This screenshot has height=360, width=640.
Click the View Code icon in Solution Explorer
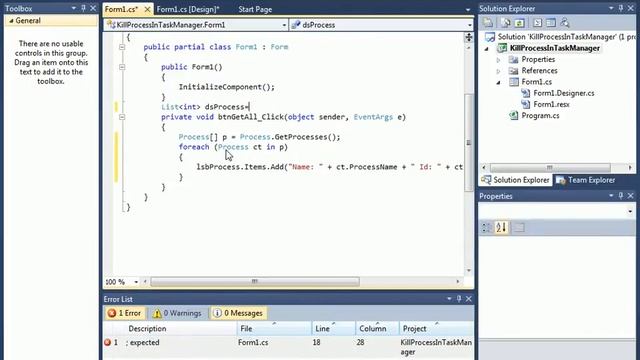pyautogui.click(x=538, y=23)
